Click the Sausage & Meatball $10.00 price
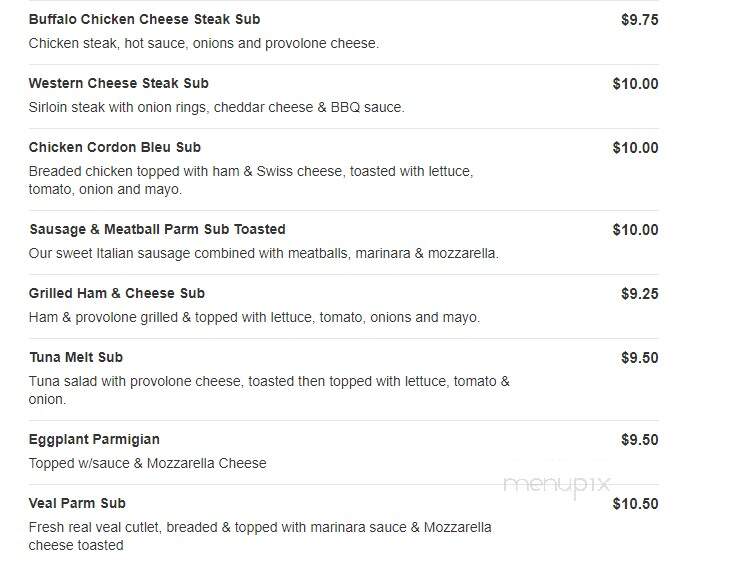736x567 pixels. (635, 230)
